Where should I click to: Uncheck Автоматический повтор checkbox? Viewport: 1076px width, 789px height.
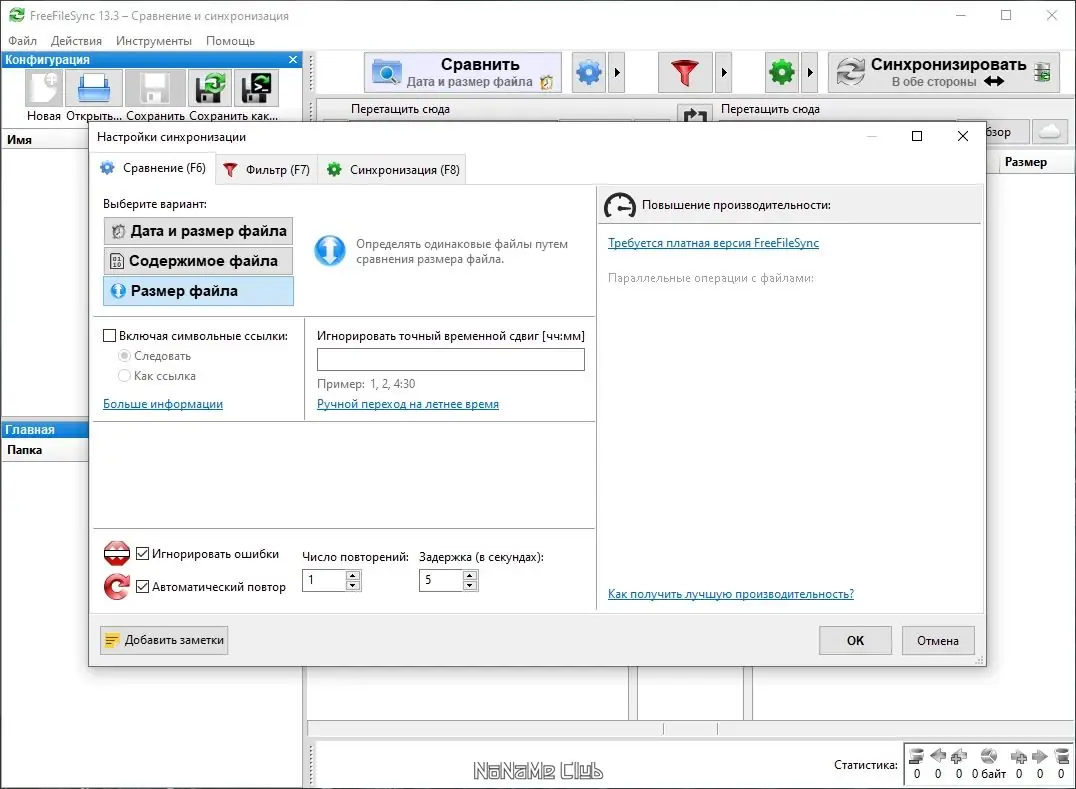(143, 587)
